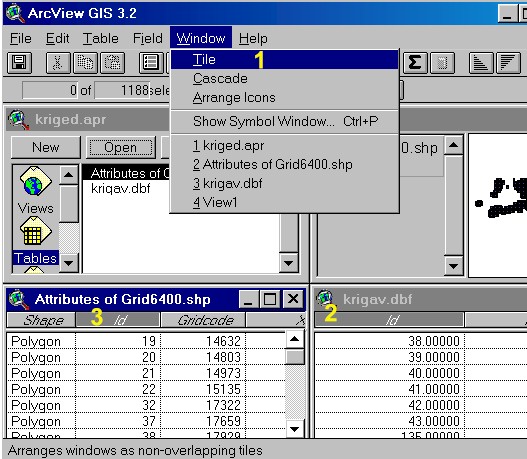Select the Tables icon in project window
The width and height of the screenshot is (527, 459).
point(35,241)
